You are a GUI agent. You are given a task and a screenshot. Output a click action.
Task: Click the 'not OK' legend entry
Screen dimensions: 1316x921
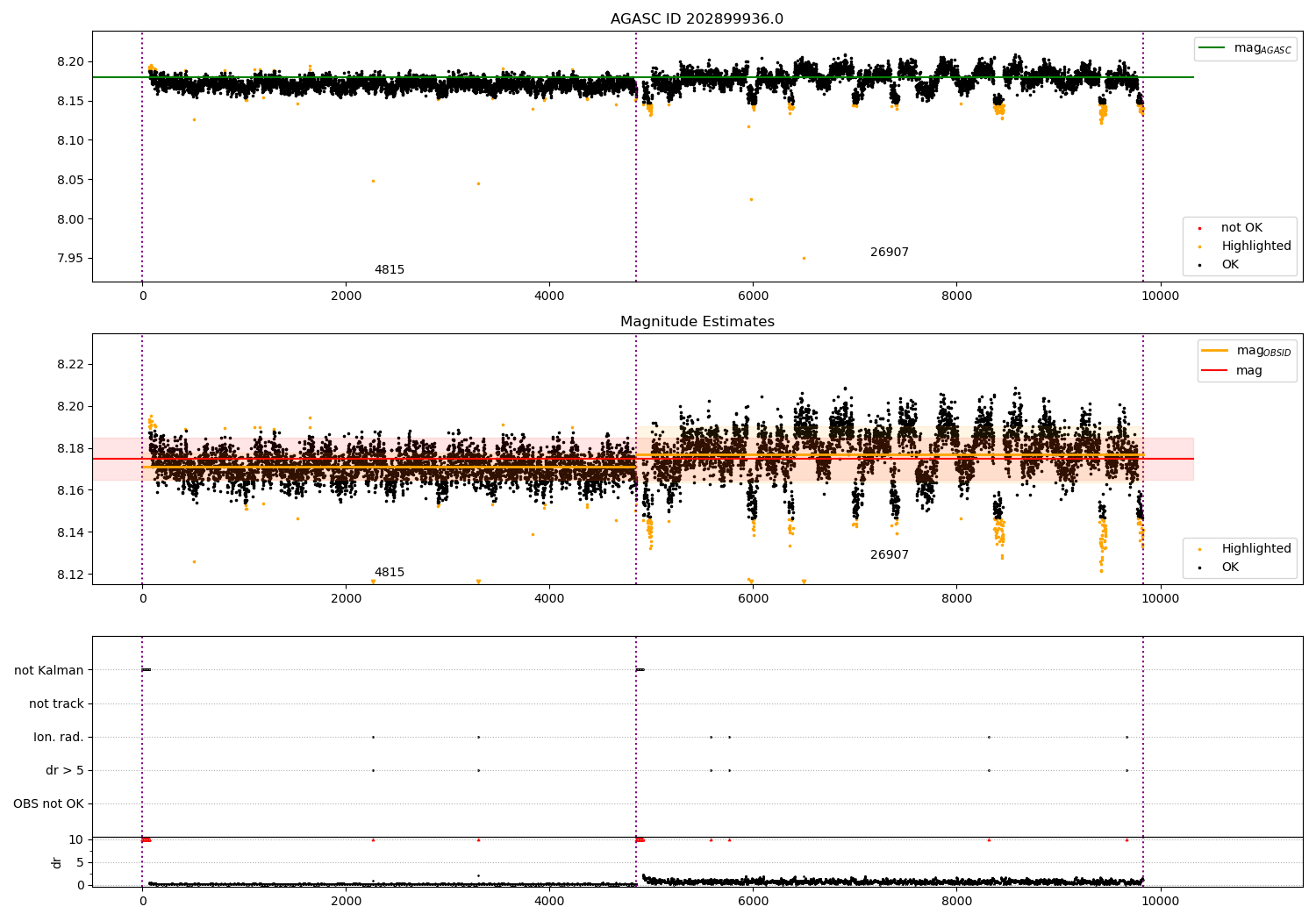click(1241, 228)
